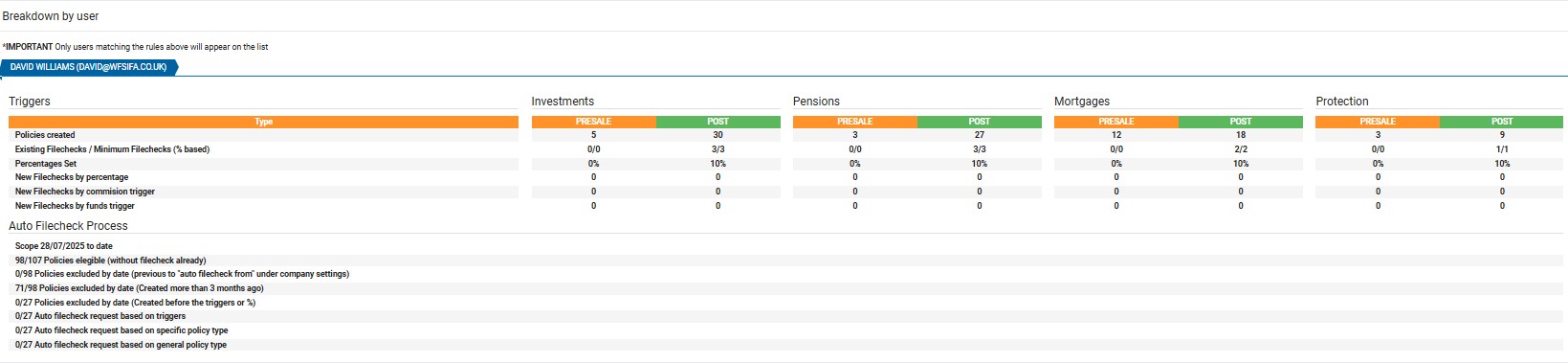Click the orange Type column header
The width and height of the screenshot is (1568, 363).
pyautogui.click(x=263, y=122)
